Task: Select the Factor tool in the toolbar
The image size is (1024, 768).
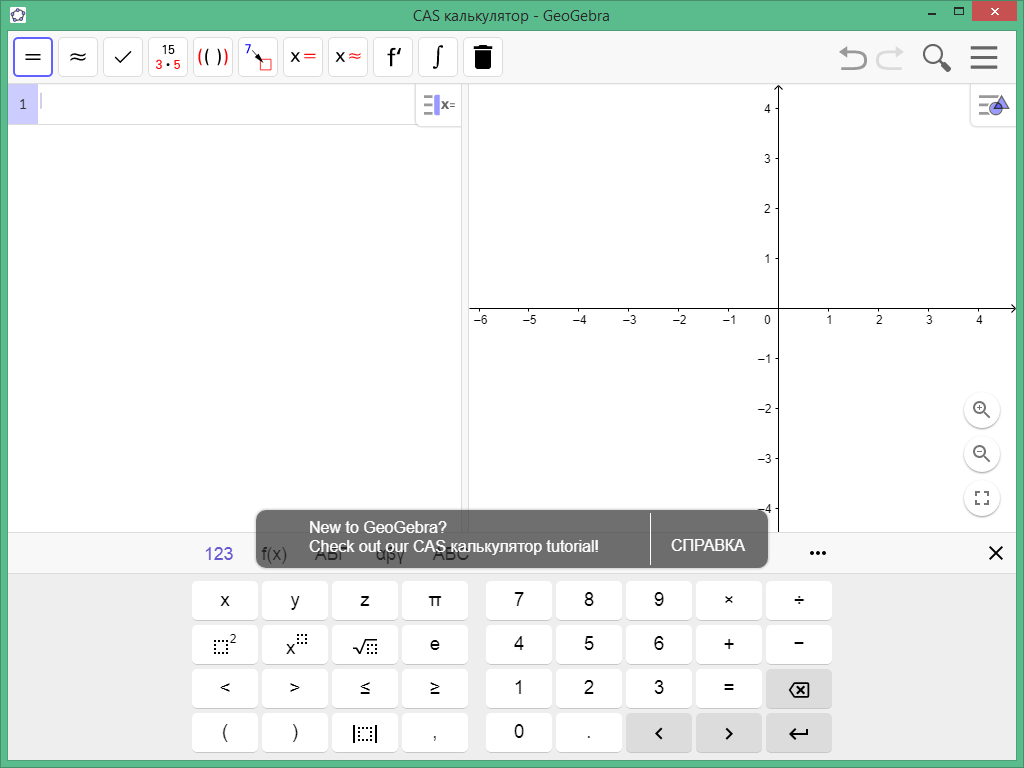Action: coord(167,57)
